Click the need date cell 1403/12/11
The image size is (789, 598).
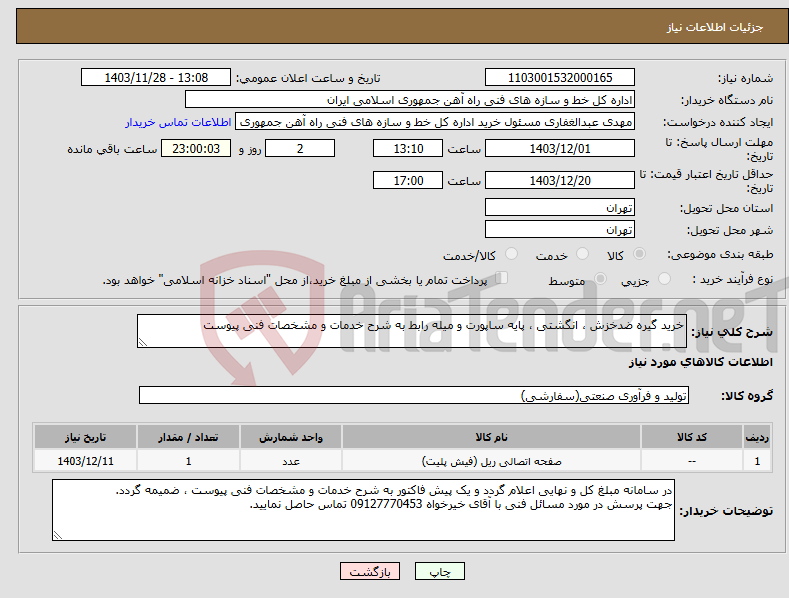point(85,461)
